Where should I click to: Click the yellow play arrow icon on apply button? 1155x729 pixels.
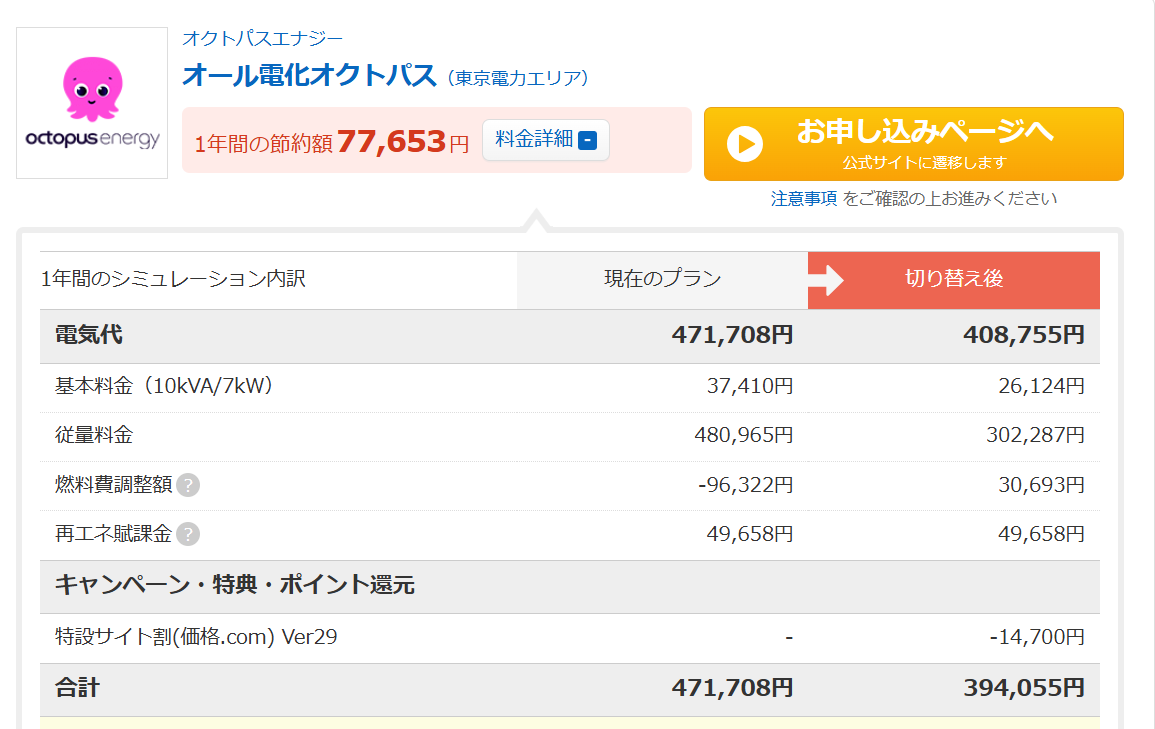744,141
